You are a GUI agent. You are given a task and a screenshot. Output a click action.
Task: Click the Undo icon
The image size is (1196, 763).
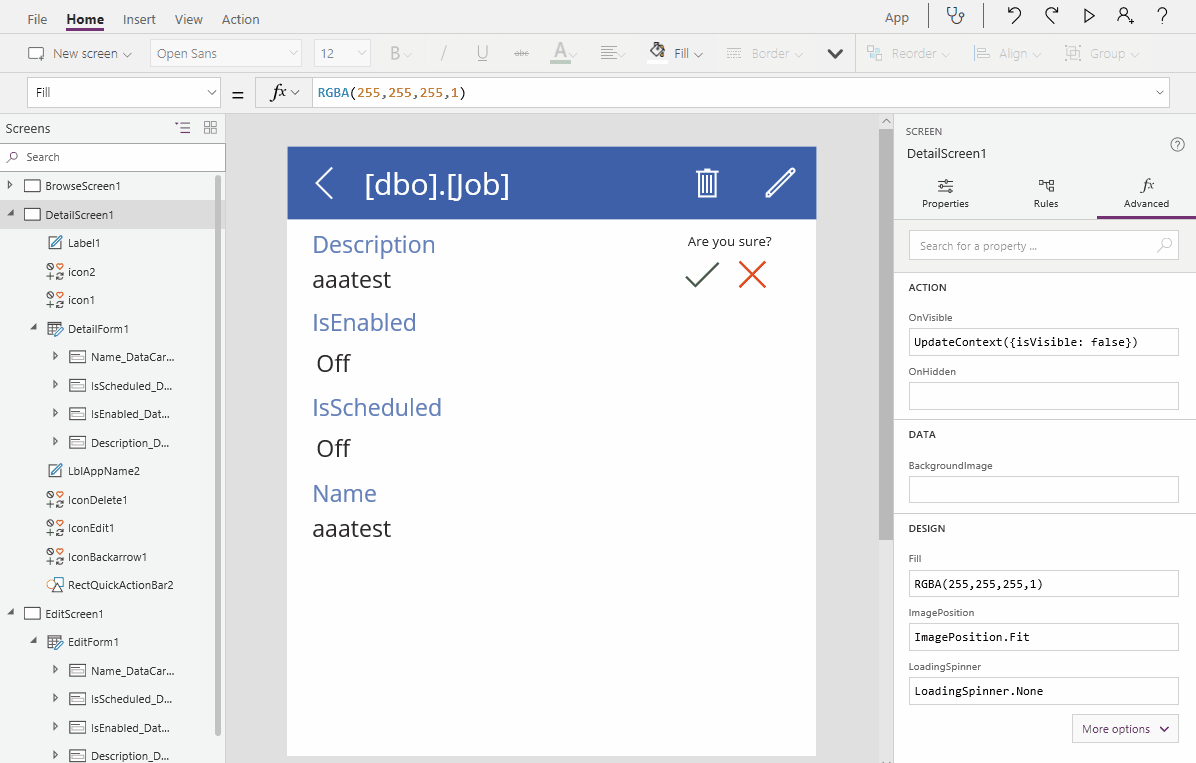[1013, 17]
